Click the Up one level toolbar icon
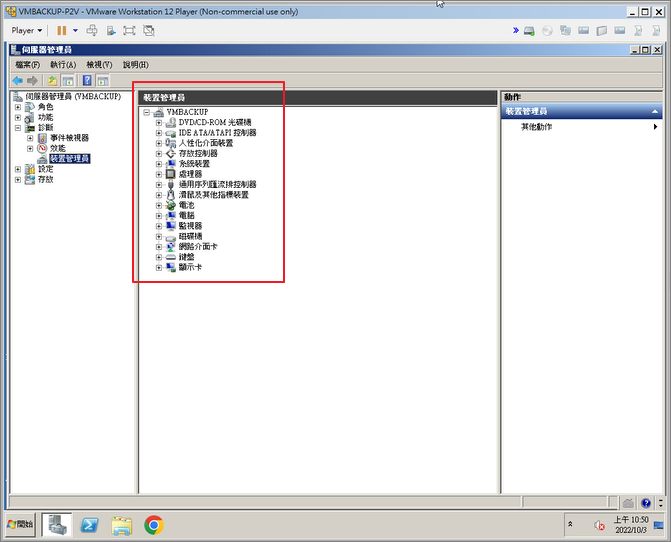The height and width of the screenshot is (542, 671). pyautogui.click(x=52, y=80)
